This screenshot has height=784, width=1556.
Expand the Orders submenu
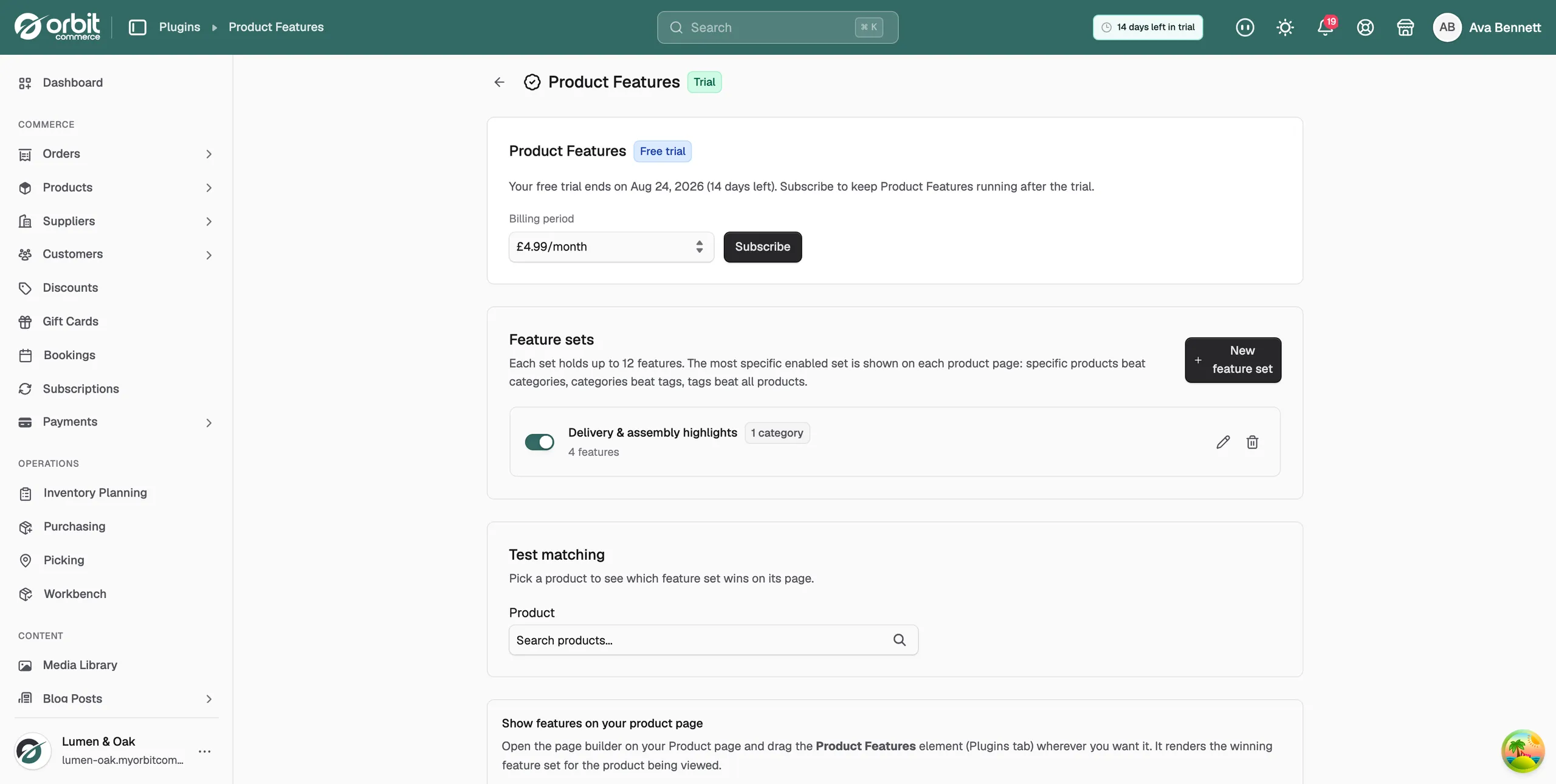(x=208, y=154)
